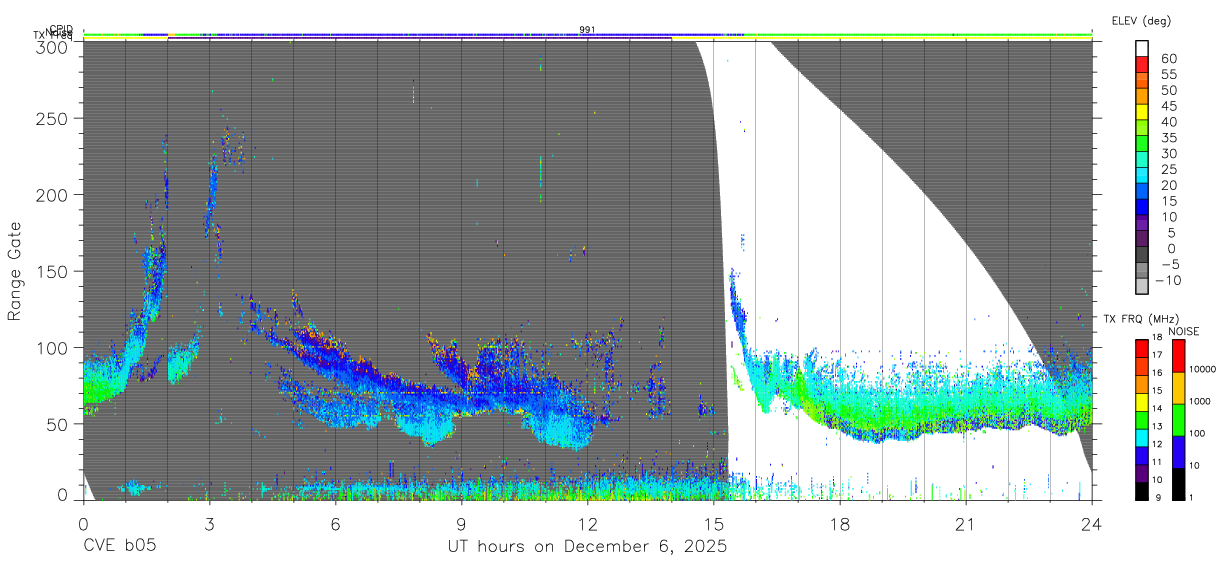The image size is (1228, 567).
Task: Click the '991' CPID value above plot
Action: [587, 30]
